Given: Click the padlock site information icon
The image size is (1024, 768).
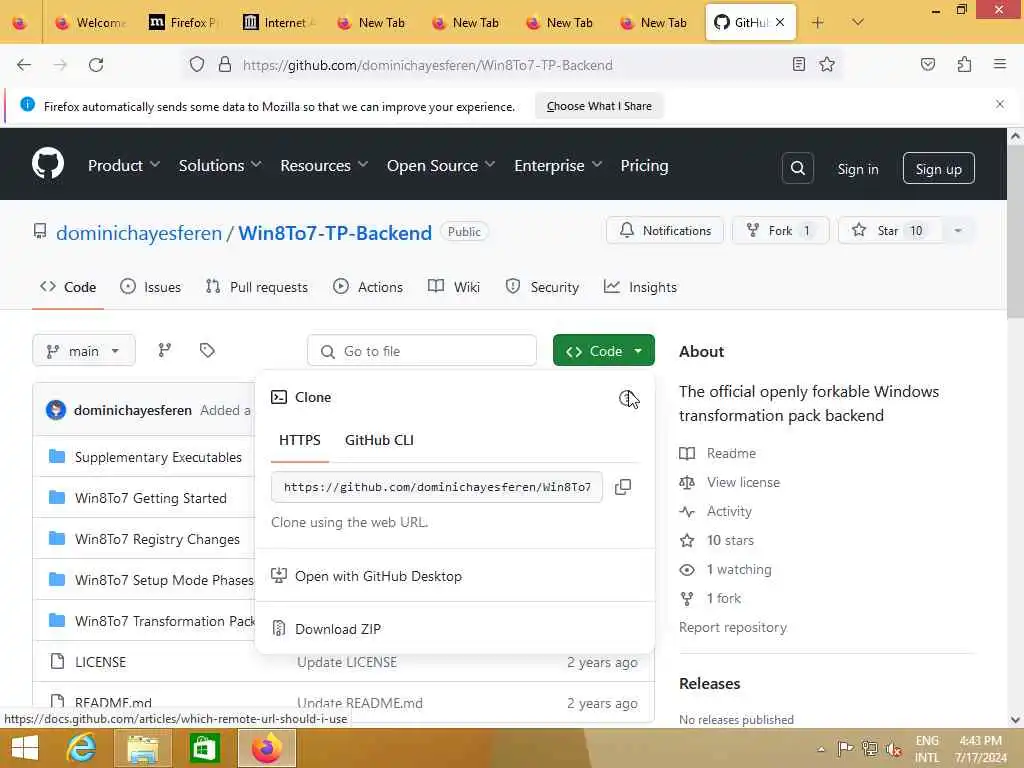Looking at the screenshot, I should tap(225, 65).
